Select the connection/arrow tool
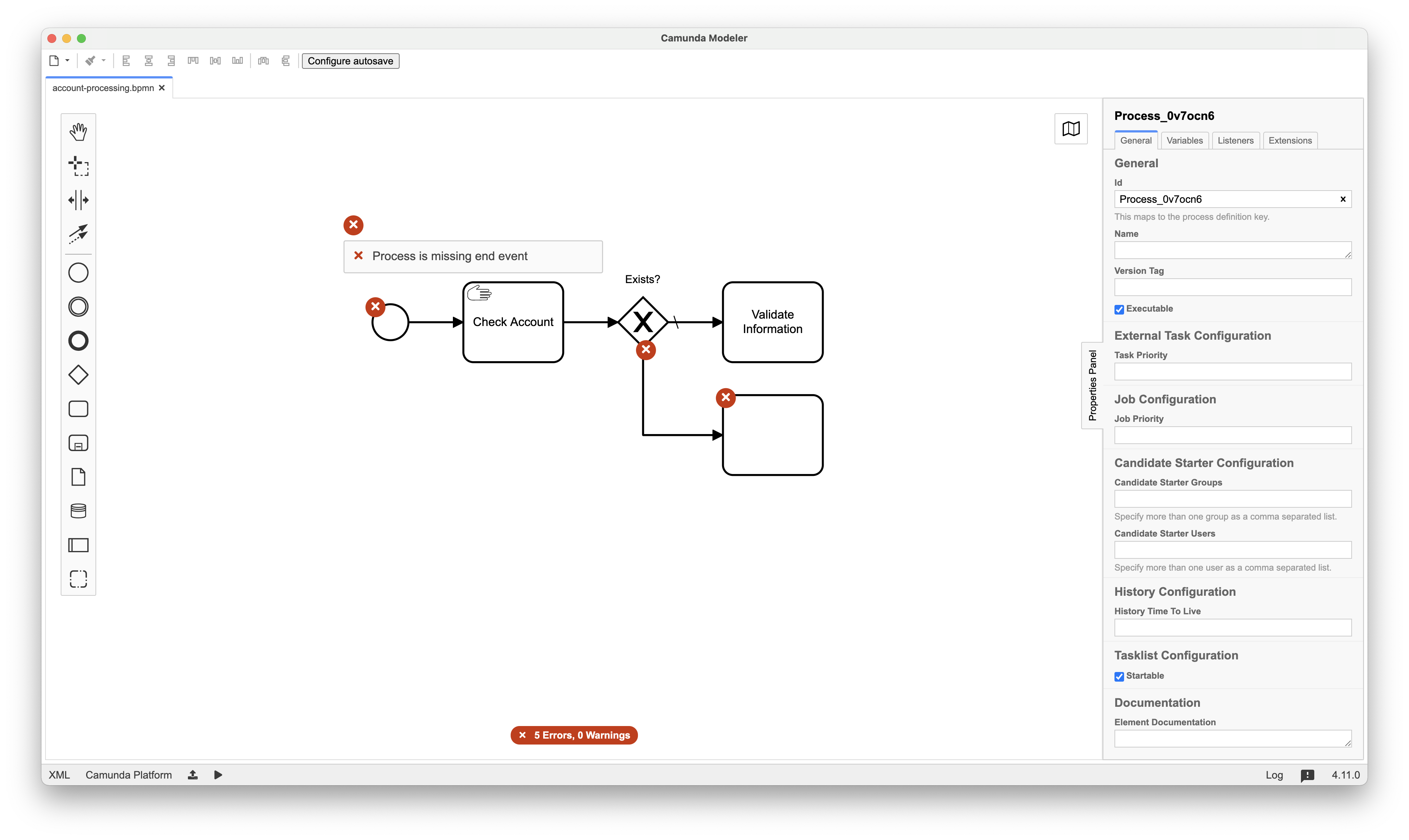 (79, 234)
